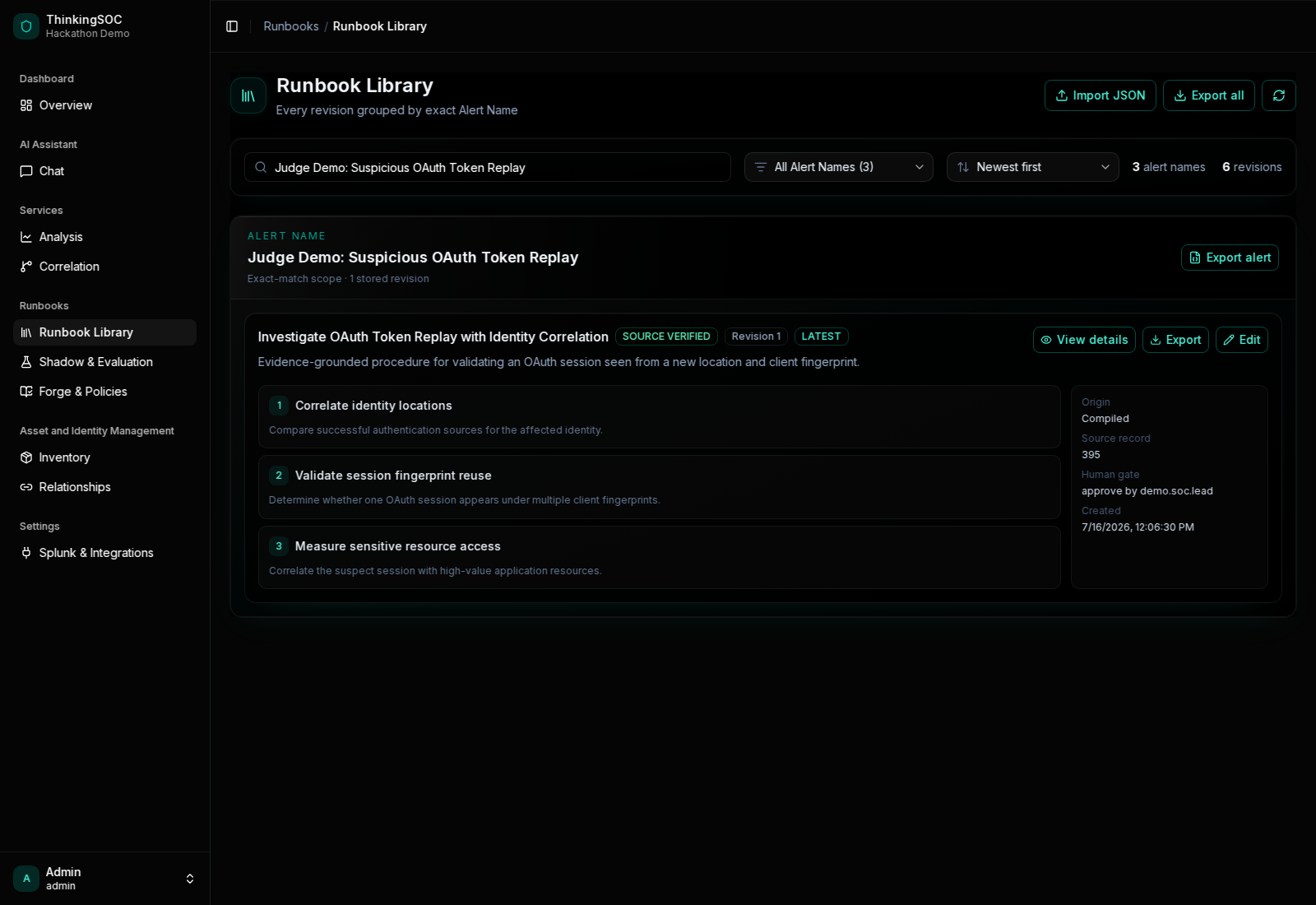Click alert name heading Judge Demo: Suspicious OAuth
1316x905 pixels.
(413, 258)
